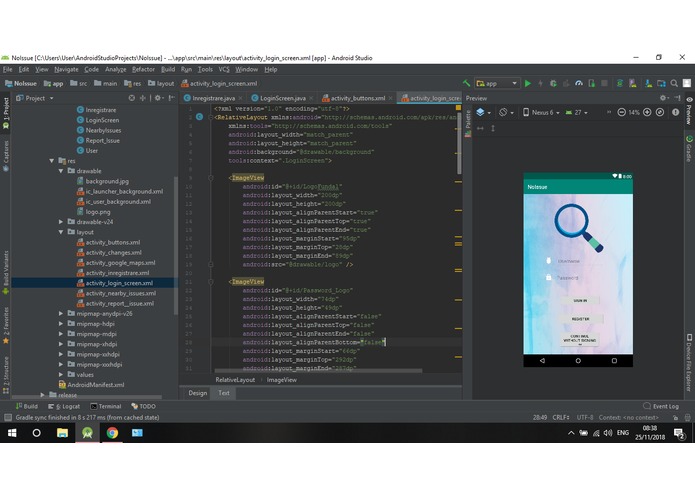Image resolution: width=695 pixels, height=494 pixels.
Task: Show warnings and errors icon in preview
Action: point(675,113)
